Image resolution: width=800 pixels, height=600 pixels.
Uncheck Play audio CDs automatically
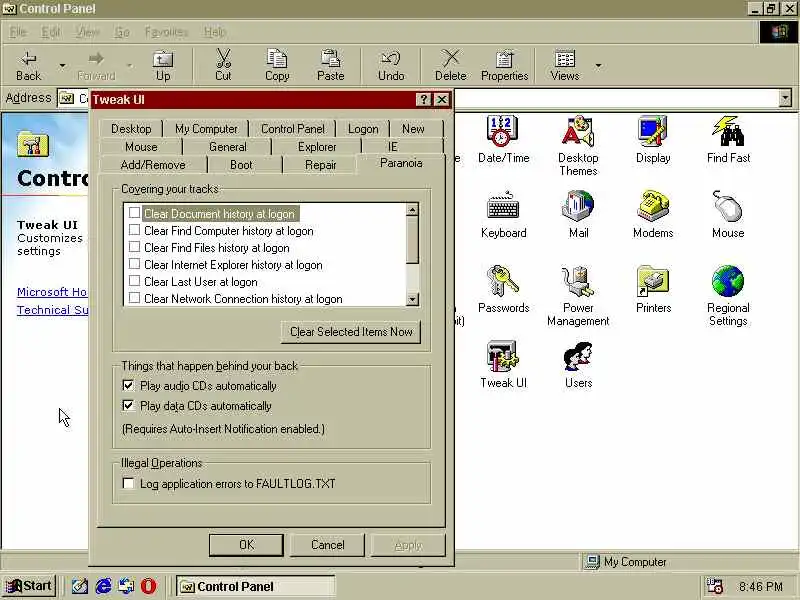[128, 385]
